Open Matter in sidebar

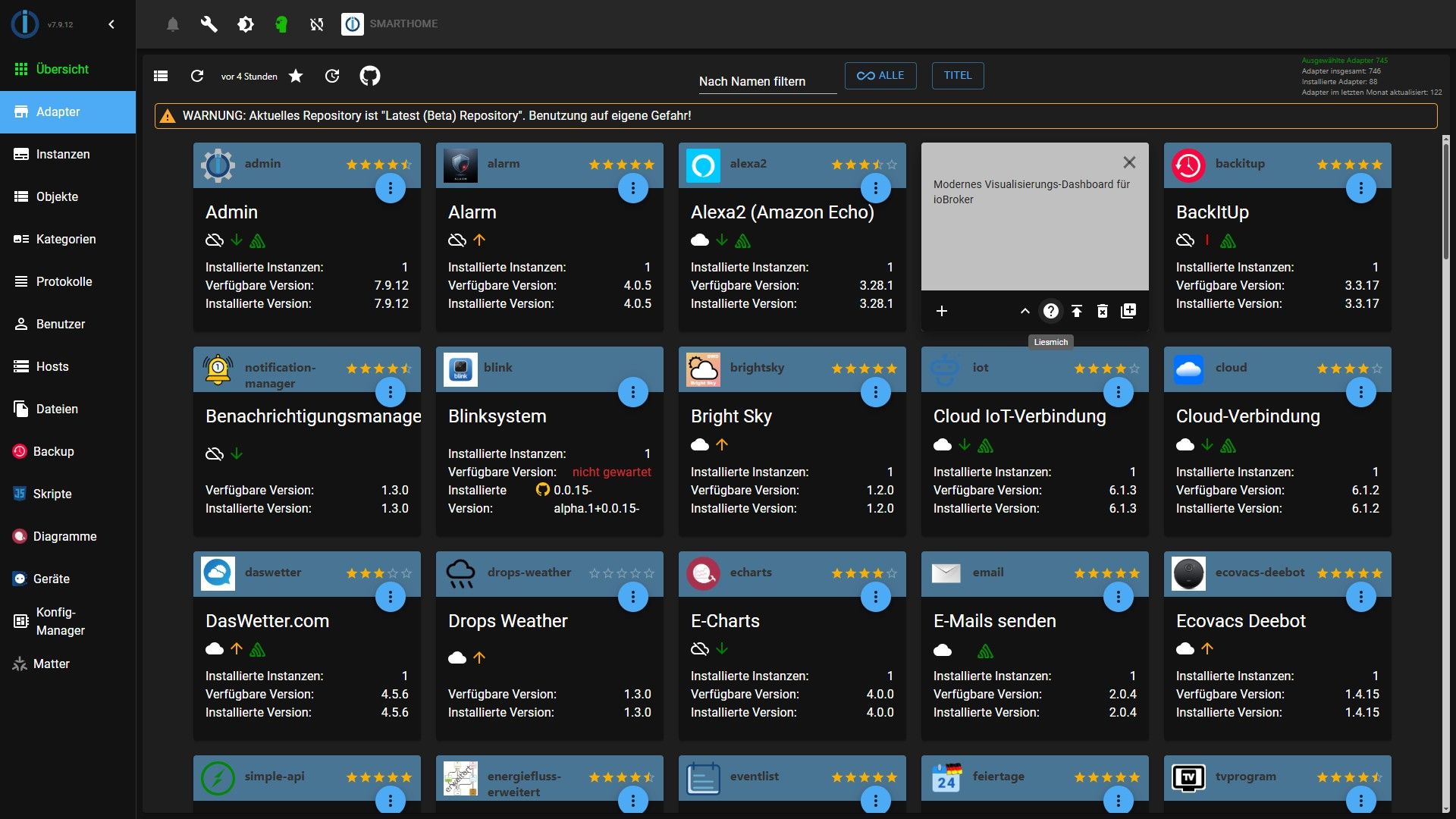click(68, 664)
